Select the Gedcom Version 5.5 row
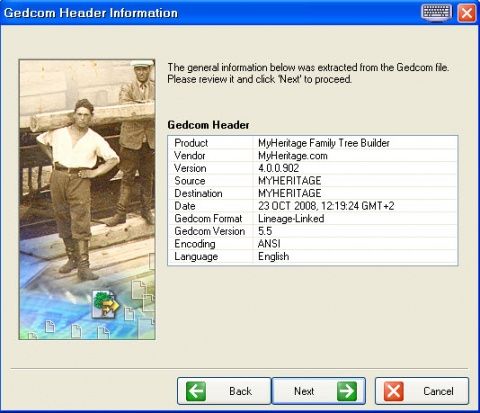This screenshot has width=480, height=413. 313,231
